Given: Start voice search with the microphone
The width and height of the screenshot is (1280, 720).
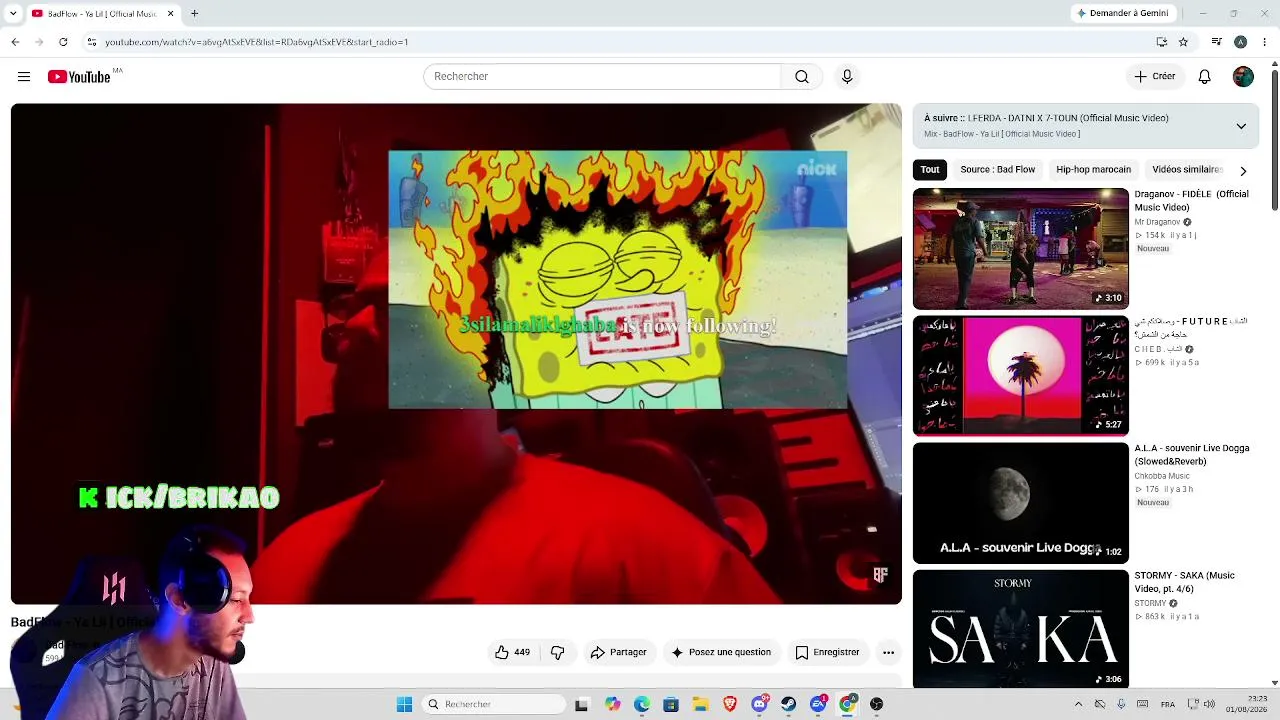Looking at the screenshot, I should point(847,77).
